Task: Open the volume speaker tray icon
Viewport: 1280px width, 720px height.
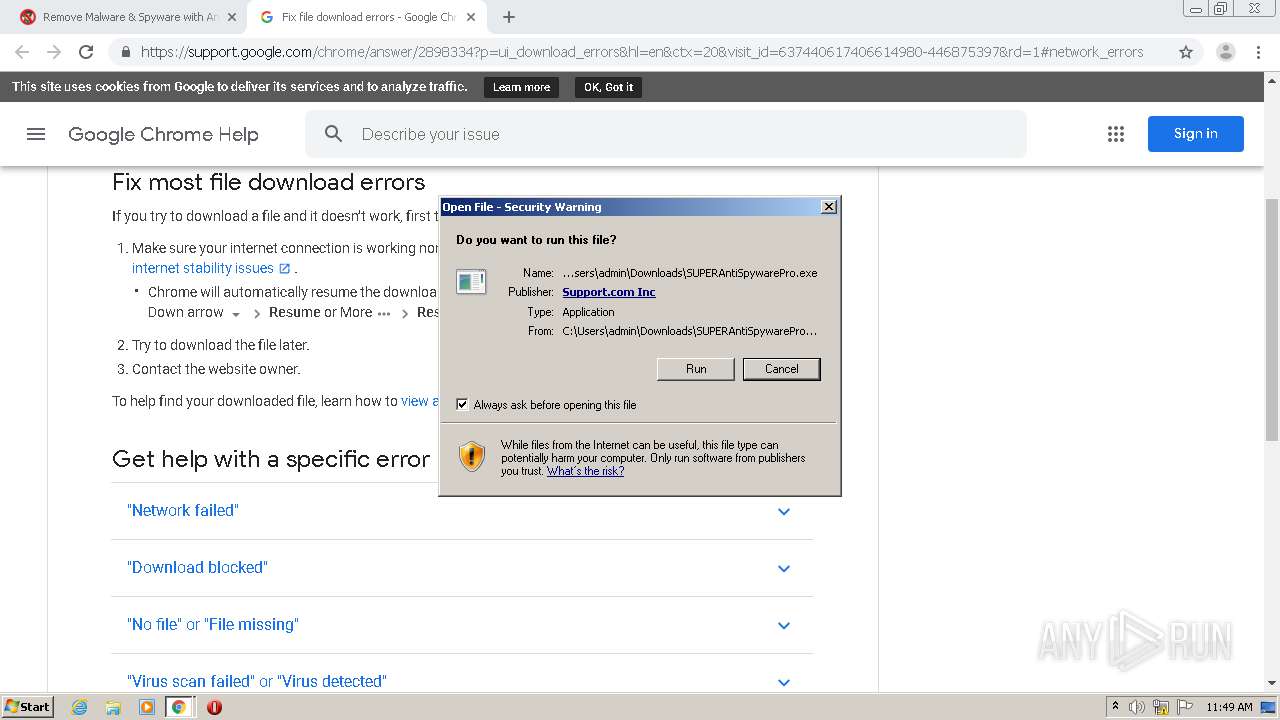Action: pos(1137,707)
